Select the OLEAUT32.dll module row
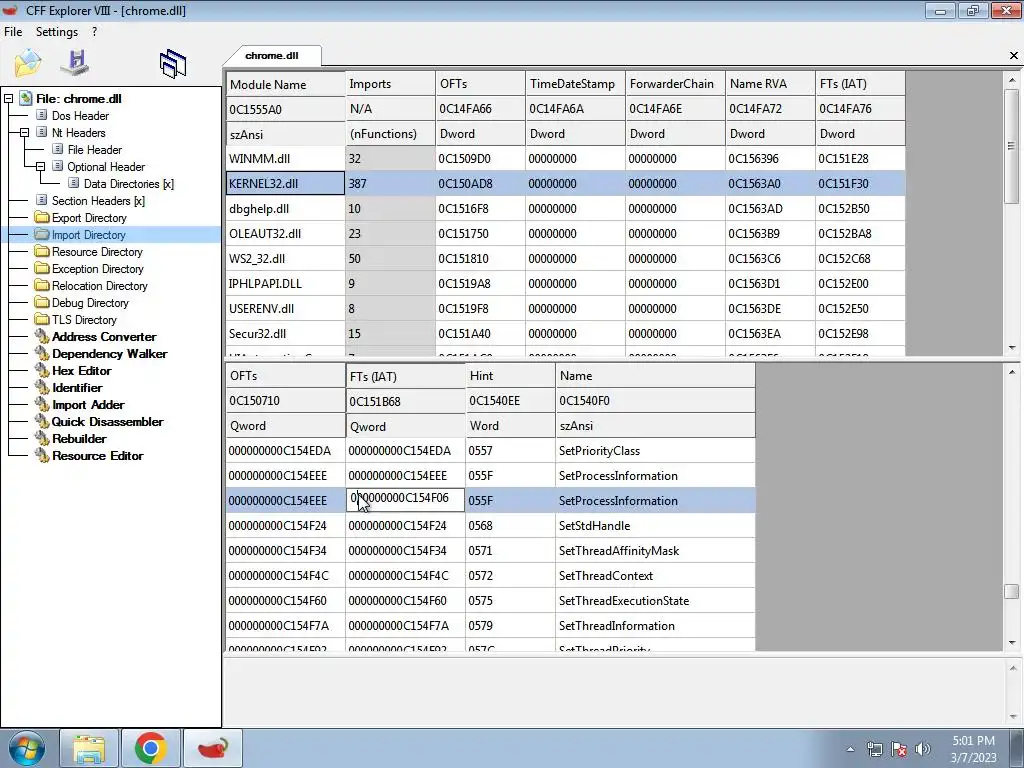Image resolution: width=1024 pixels, height=768 pixels. tap(566, 233)
